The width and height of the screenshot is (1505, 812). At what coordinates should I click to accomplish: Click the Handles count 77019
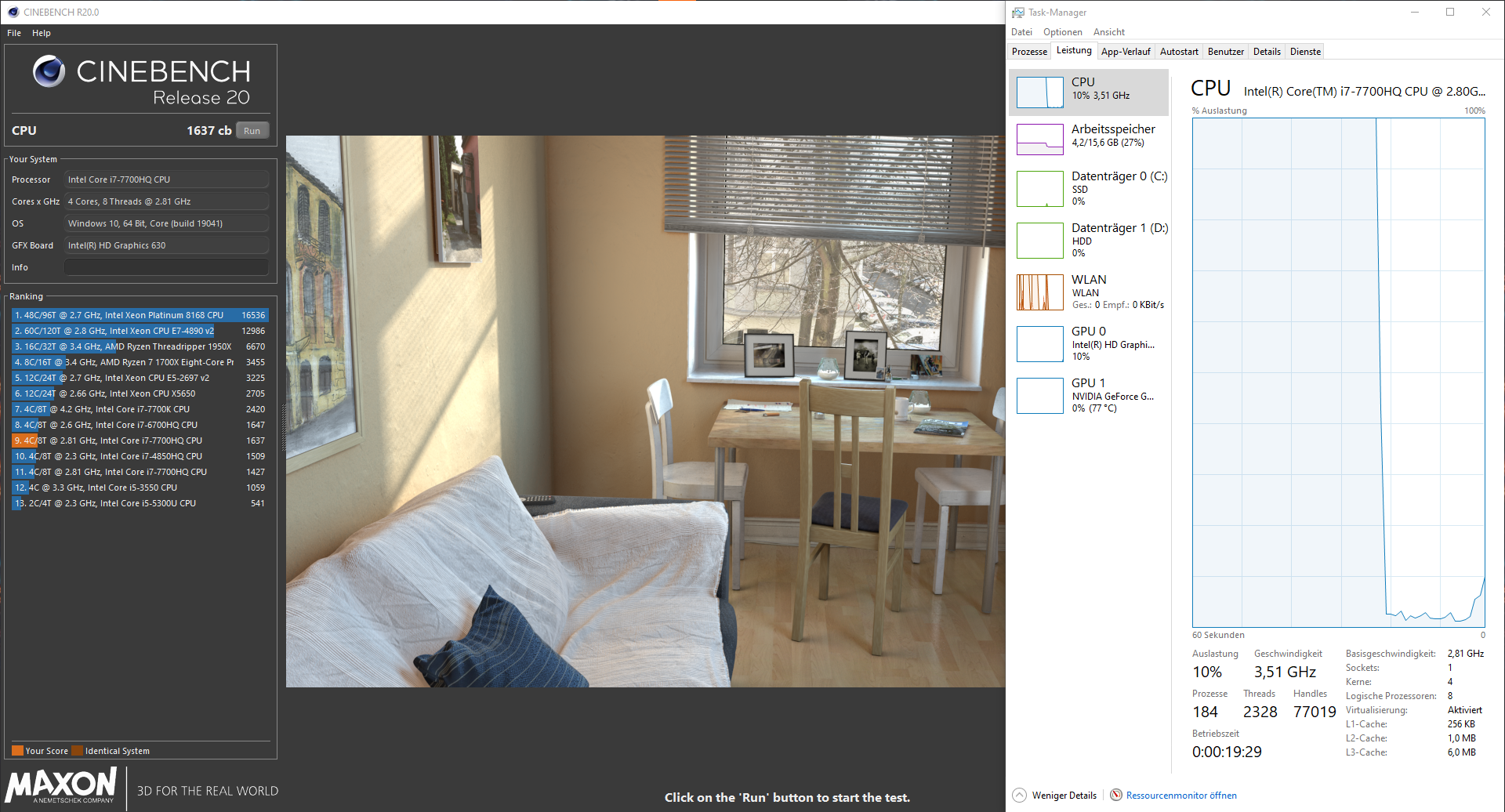pyautogui.click(x=1315, y=712)
